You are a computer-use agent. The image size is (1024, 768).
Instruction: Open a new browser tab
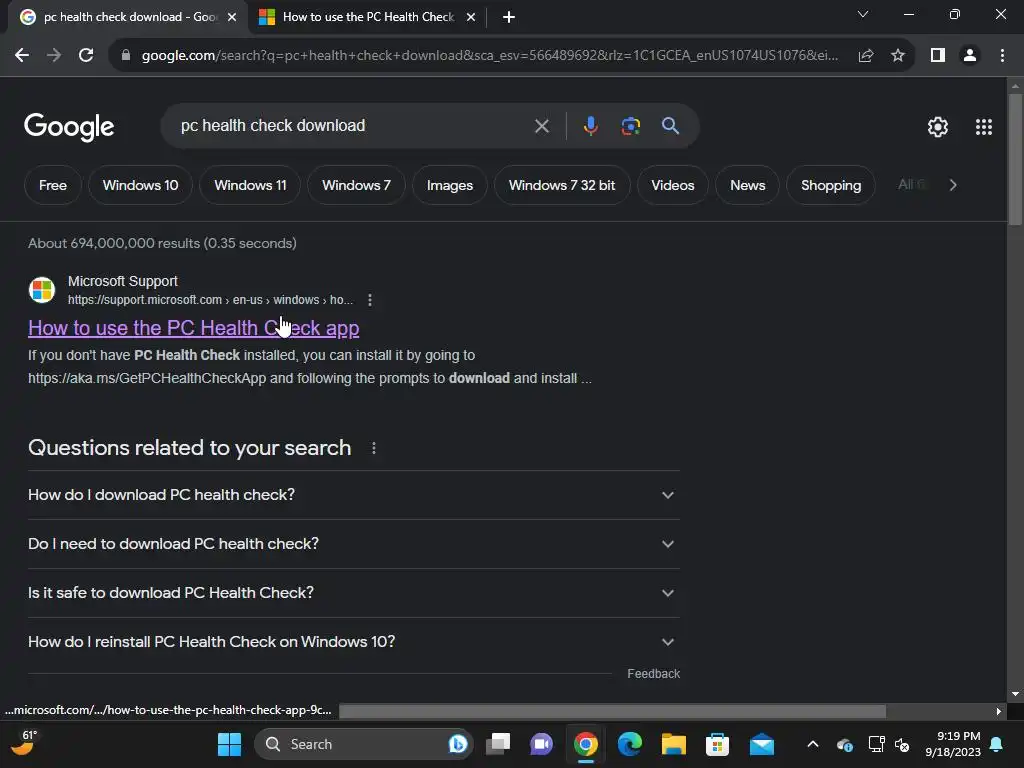509,17
